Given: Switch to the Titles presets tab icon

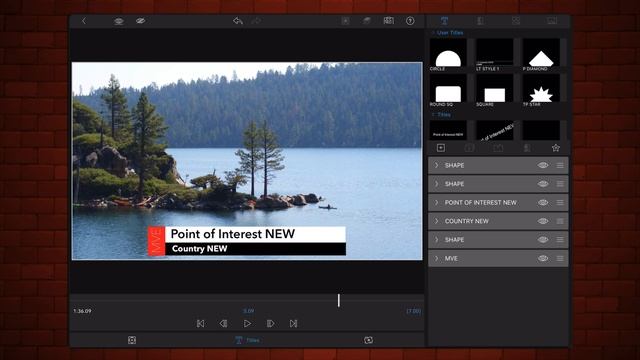Looking at the screenshot, I should click(x=444, y=21).
